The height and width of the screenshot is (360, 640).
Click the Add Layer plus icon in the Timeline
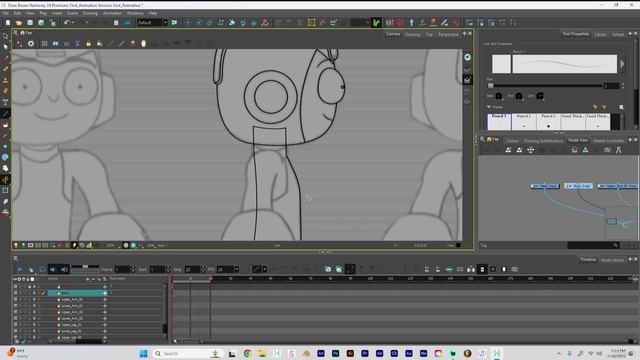[x=88, y=279]
